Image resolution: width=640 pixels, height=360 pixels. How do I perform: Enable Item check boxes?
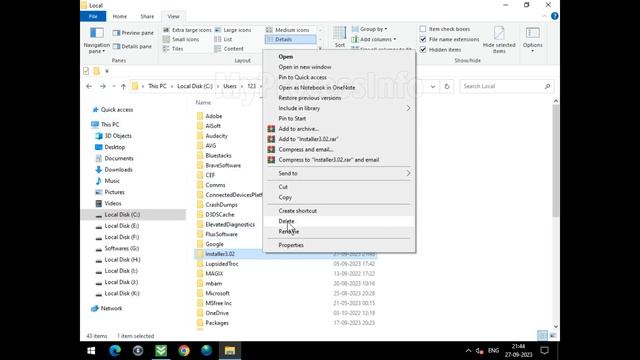point(423,29)
